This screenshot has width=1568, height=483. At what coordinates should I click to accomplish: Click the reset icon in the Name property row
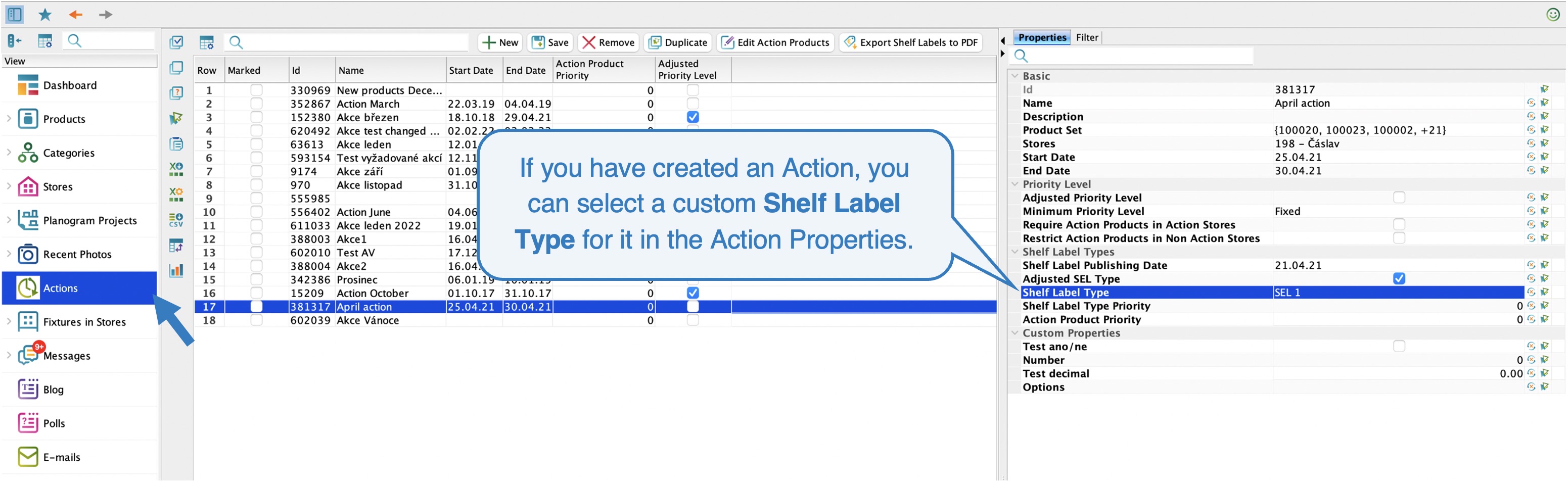(x=1531, y=103)
